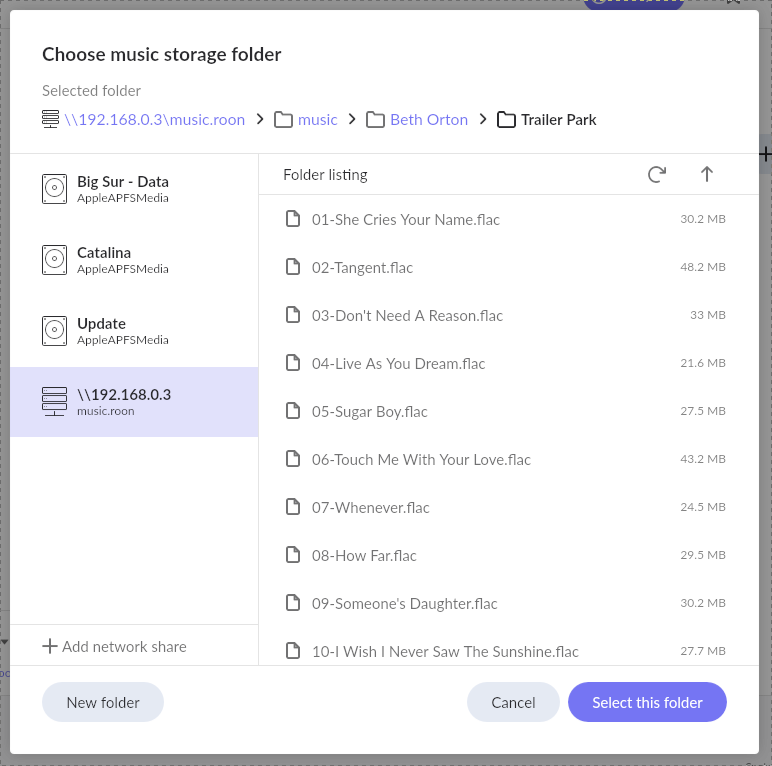This screenshot has height=766, width=772.
Task: Click file icon for 07-Whenever.flac
Action: click(293, 507)
